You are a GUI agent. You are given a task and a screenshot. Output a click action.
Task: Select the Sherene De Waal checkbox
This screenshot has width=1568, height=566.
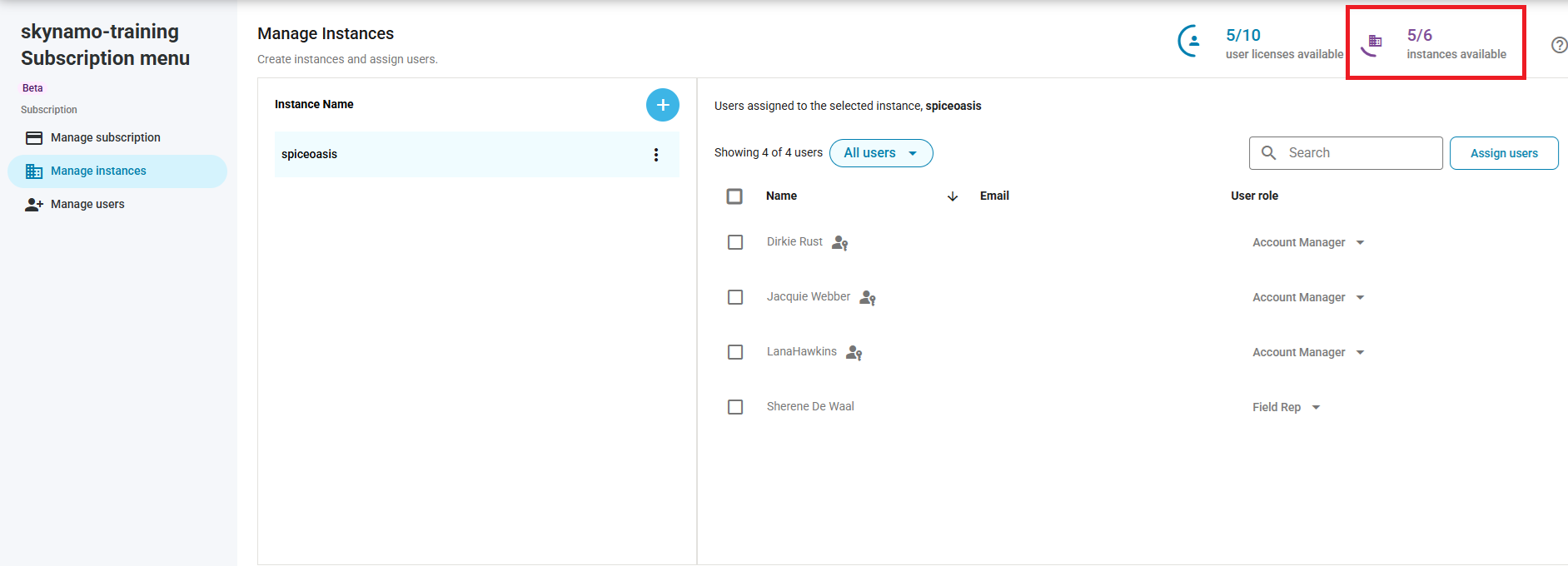click(x=735, y=407)
